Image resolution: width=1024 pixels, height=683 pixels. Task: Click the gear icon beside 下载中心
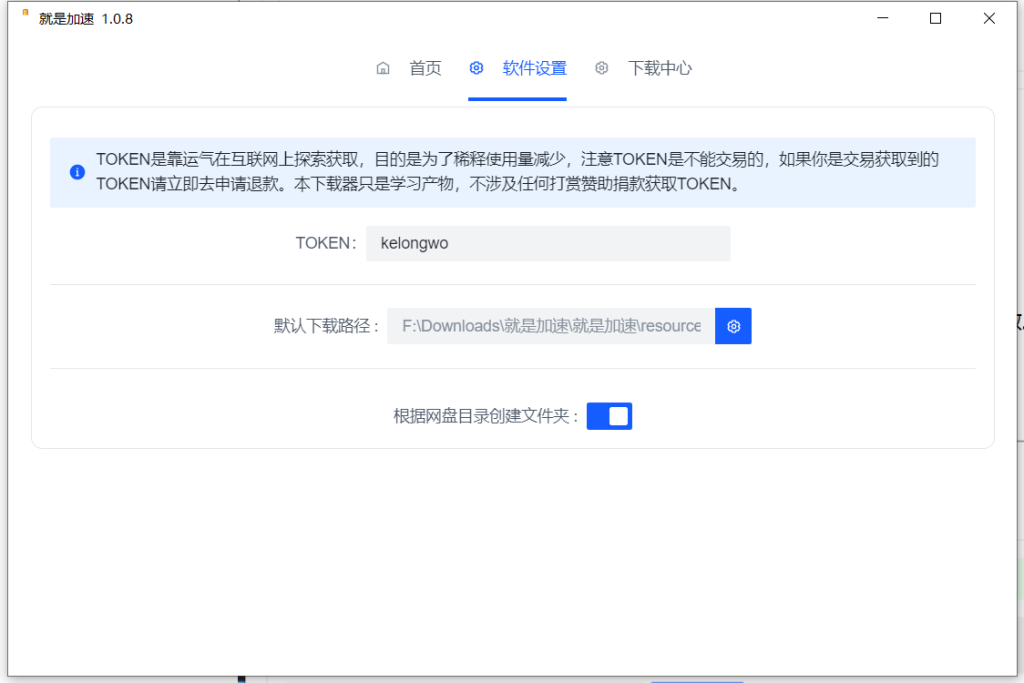coord(601,68)
